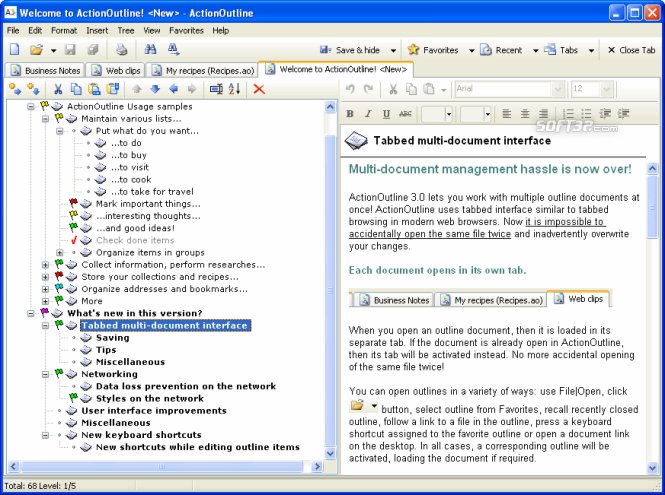
Task: Switch to the Business Notes tab
Action: tap(47, 70)
